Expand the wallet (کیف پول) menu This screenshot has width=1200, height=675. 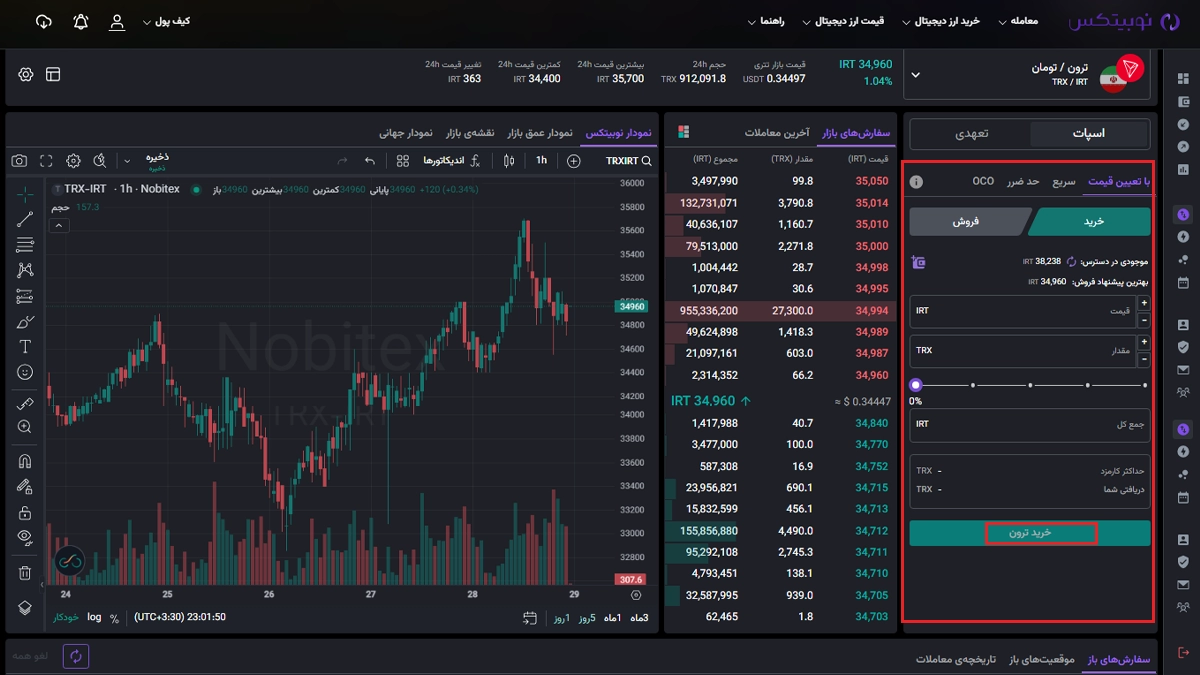[167, 21]
